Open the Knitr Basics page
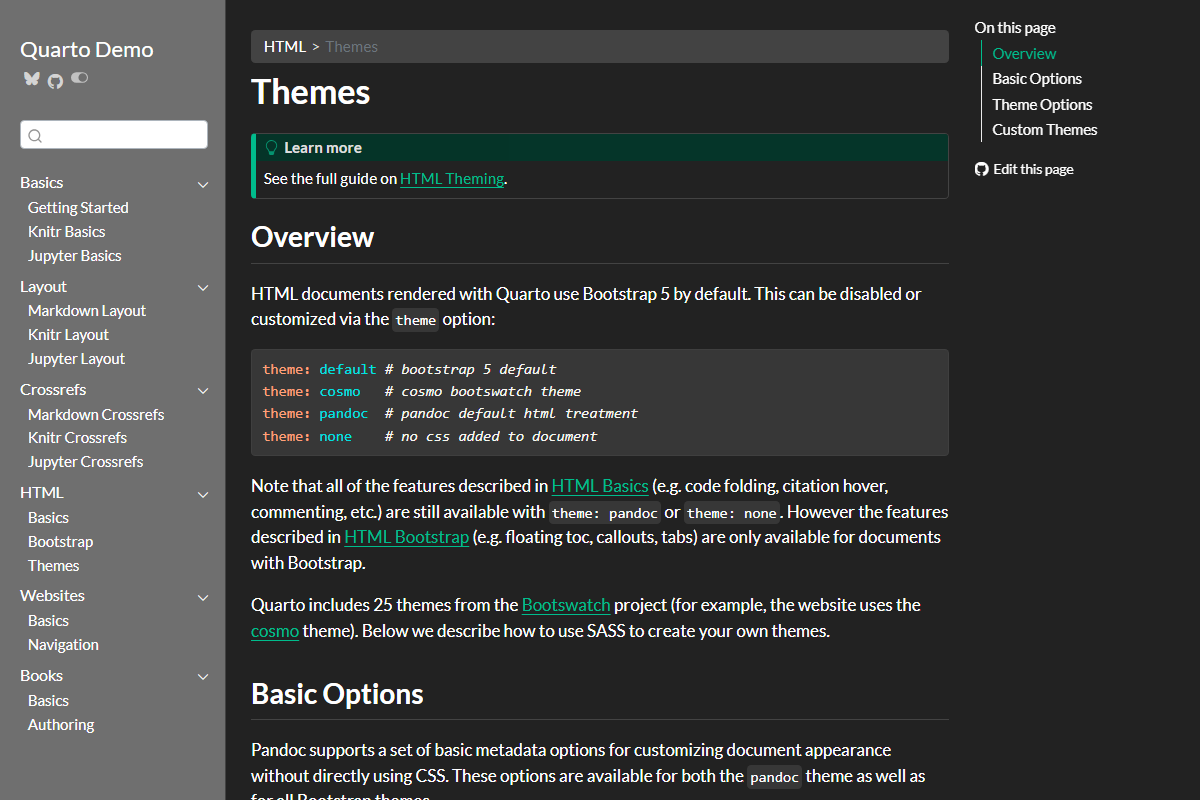 click(66, 231)
